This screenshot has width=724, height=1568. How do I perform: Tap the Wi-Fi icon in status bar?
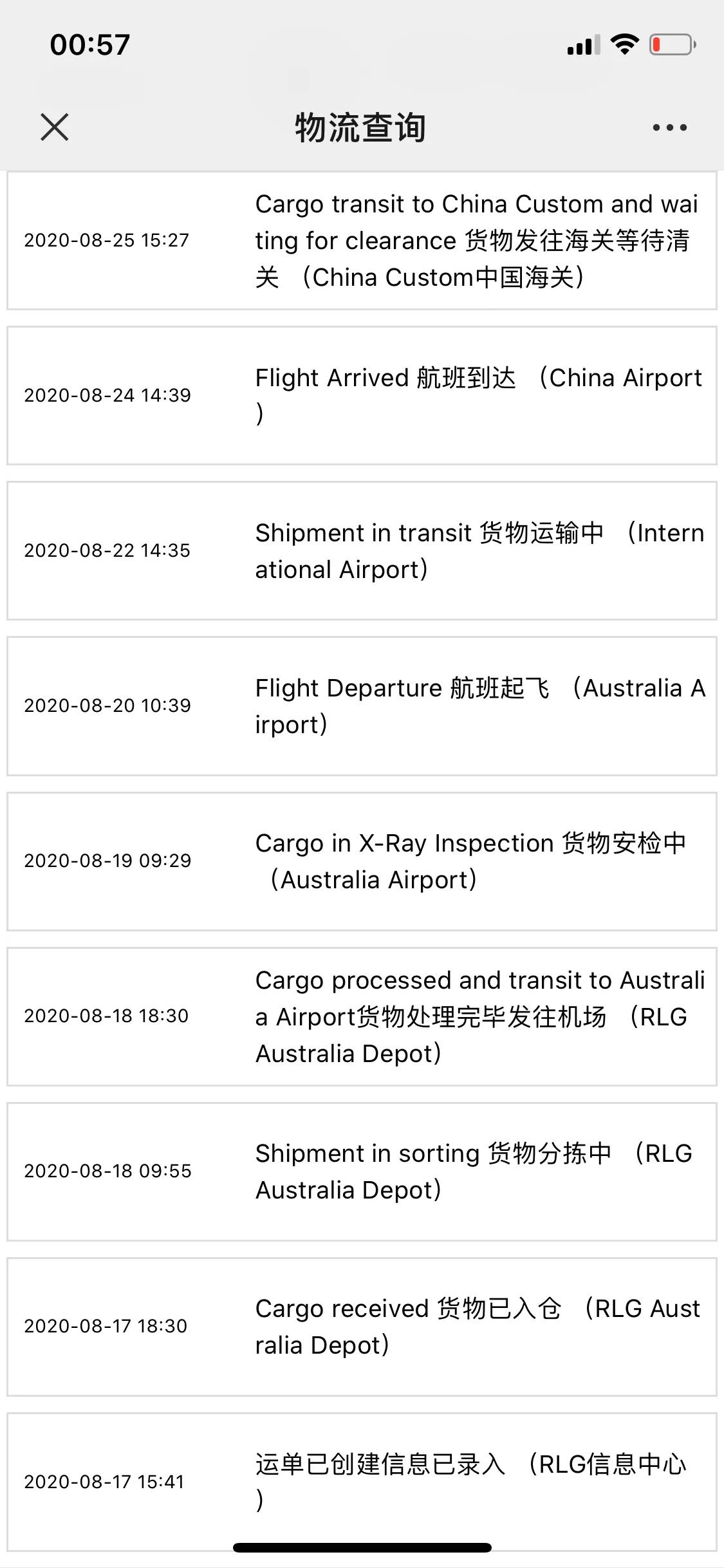[x=622, y=43]
